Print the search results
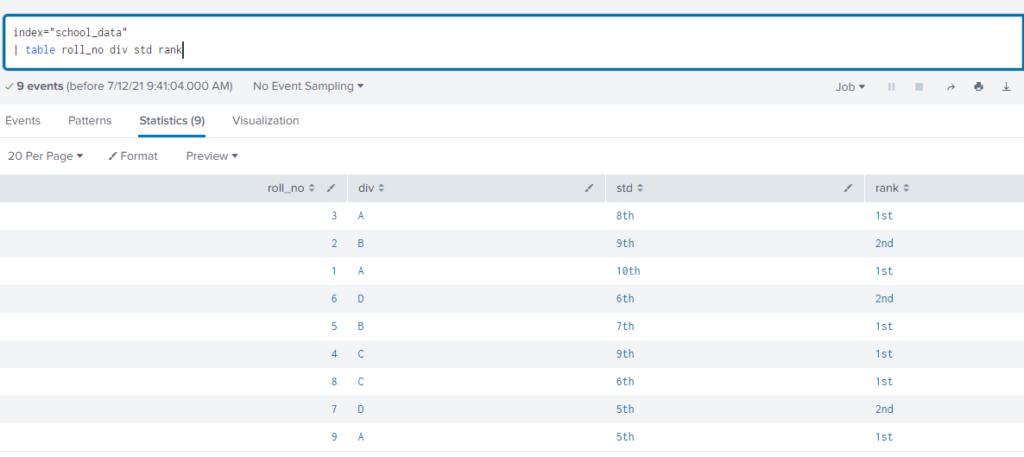Screen dimensions: 1024x457 pyautogui.click(x=978, y=87)
